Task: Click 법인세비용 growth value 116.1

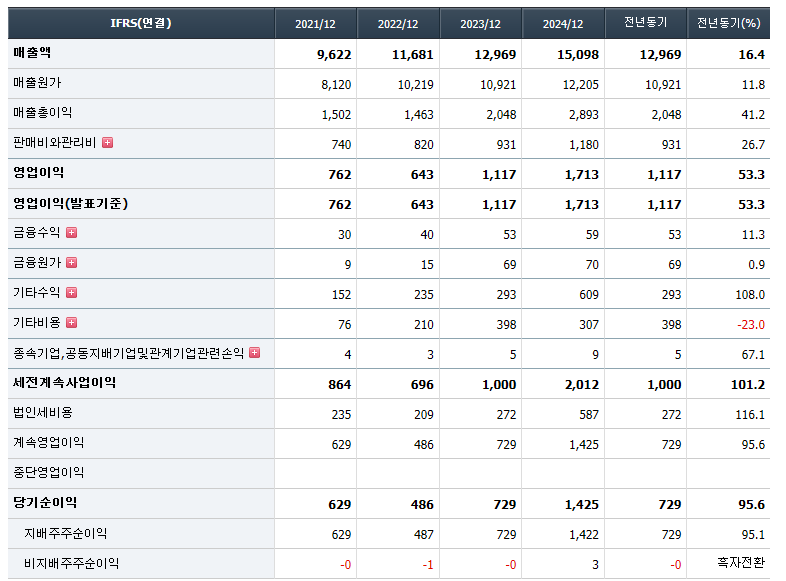Action: 750,415
